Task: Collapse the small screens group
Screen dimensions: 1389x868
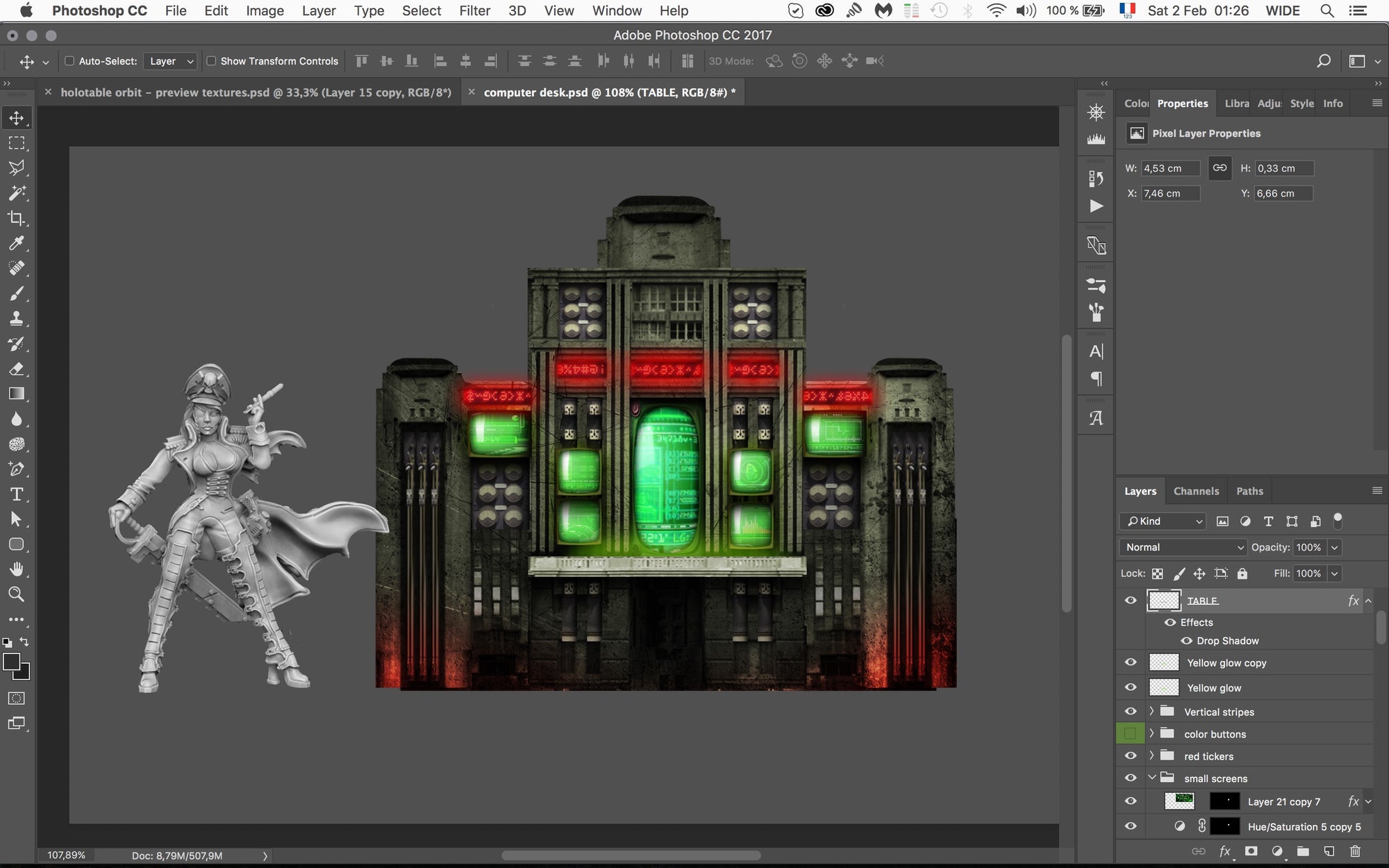Action: [1151, 778]
